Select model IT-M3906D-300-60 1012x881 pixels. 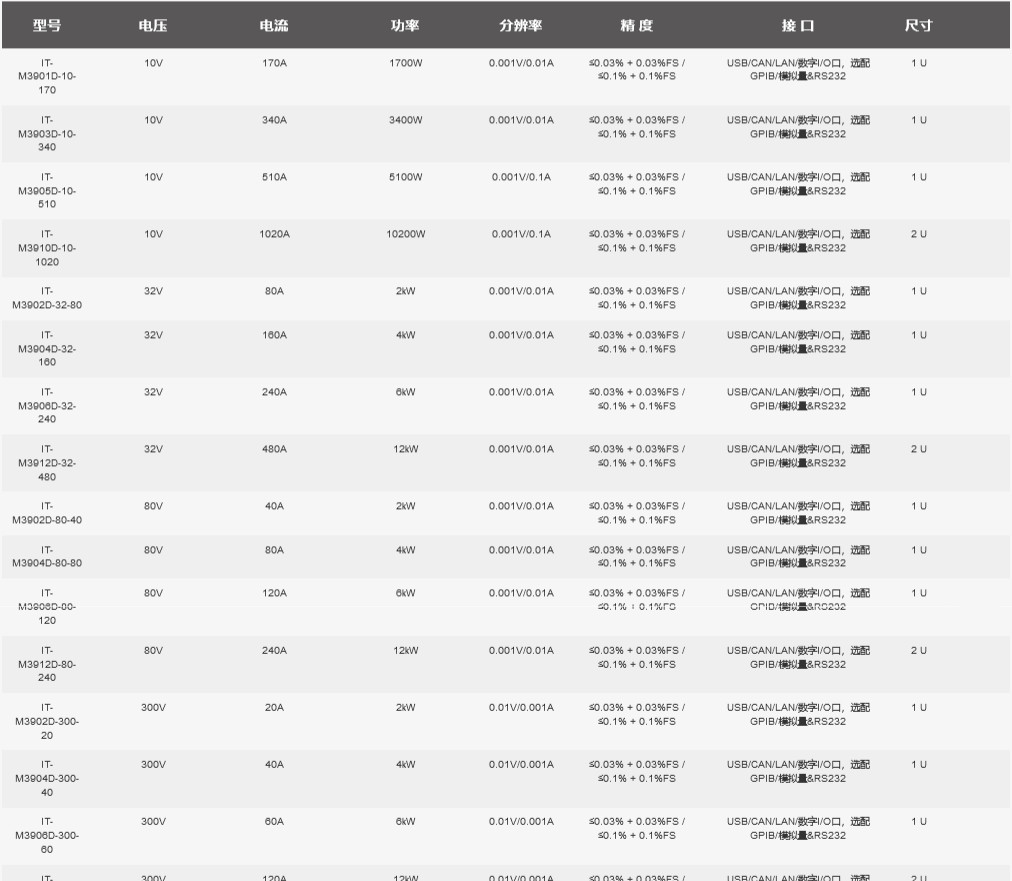(x=47, y=835)
